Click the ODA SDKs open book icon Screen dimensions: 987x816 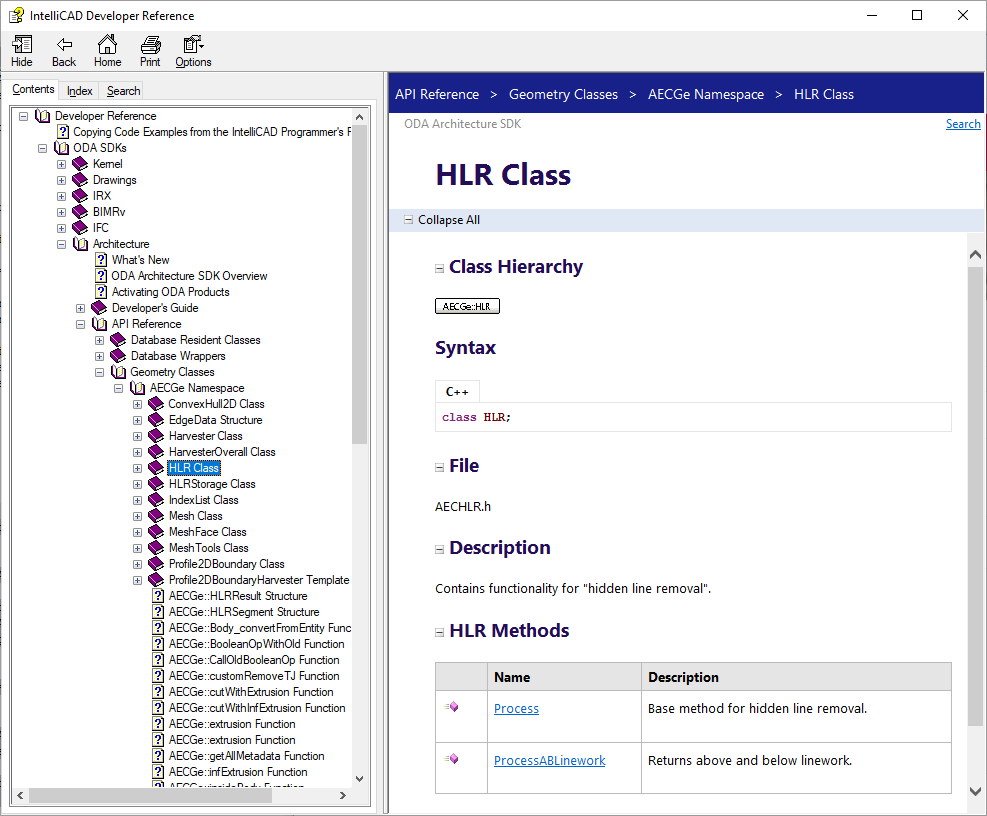(x=61, y=148)
